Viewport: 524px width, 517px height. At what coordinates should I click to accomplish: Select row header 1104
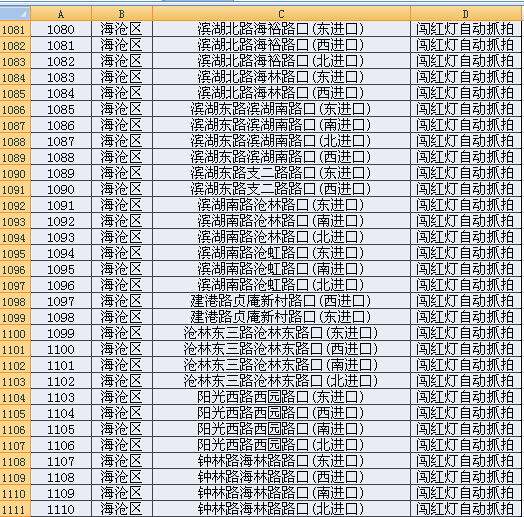[15, 397]
